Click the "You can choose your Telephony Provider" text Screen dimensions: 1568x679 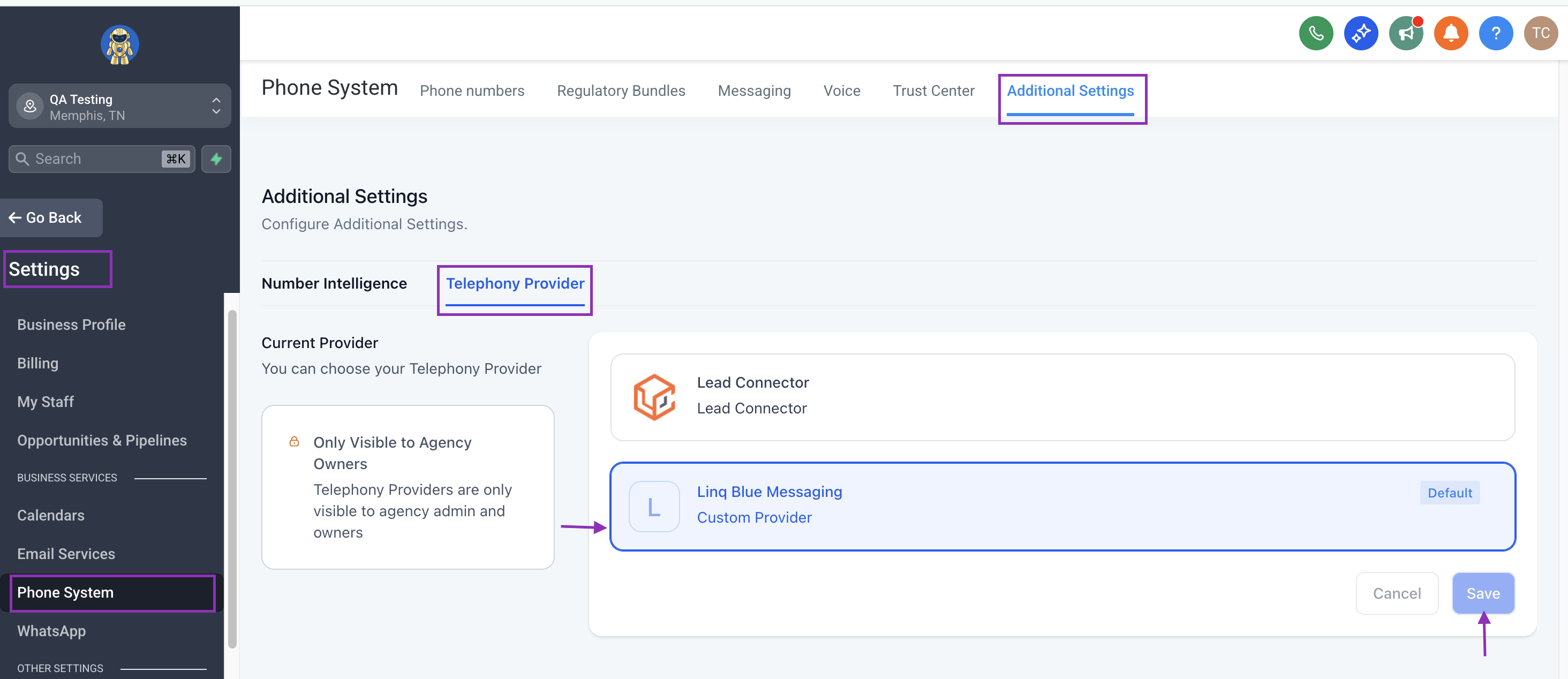point(401,369)
